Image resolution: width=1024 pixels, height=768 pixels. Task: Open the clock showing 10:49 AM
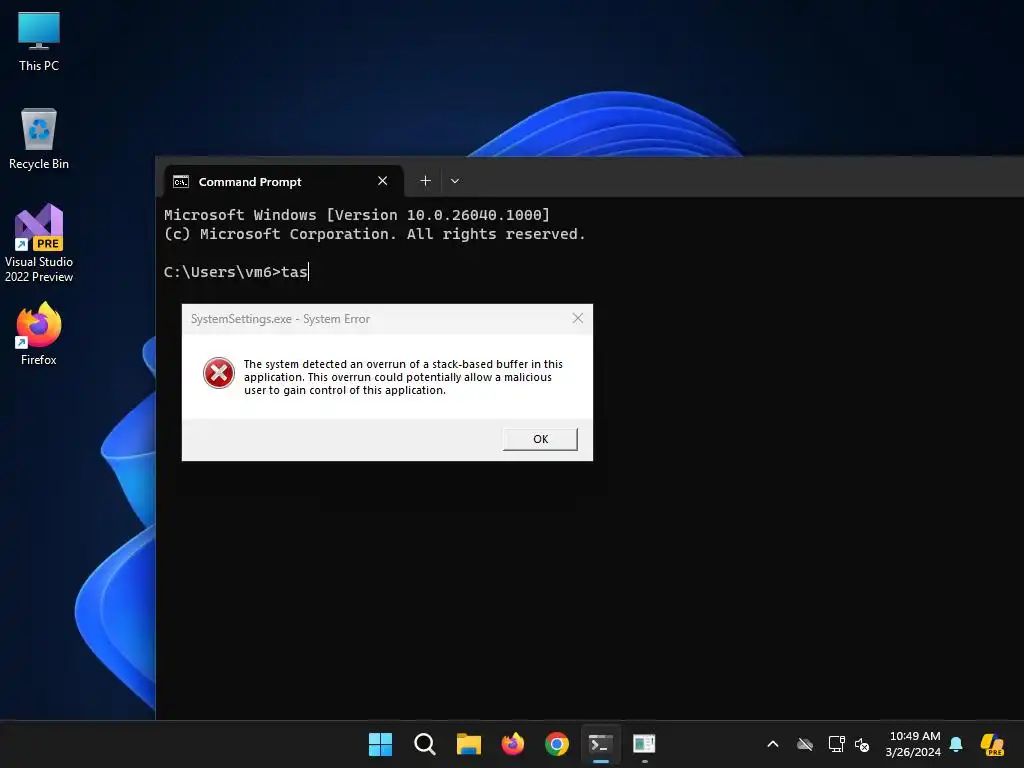[x=914, y=744]
